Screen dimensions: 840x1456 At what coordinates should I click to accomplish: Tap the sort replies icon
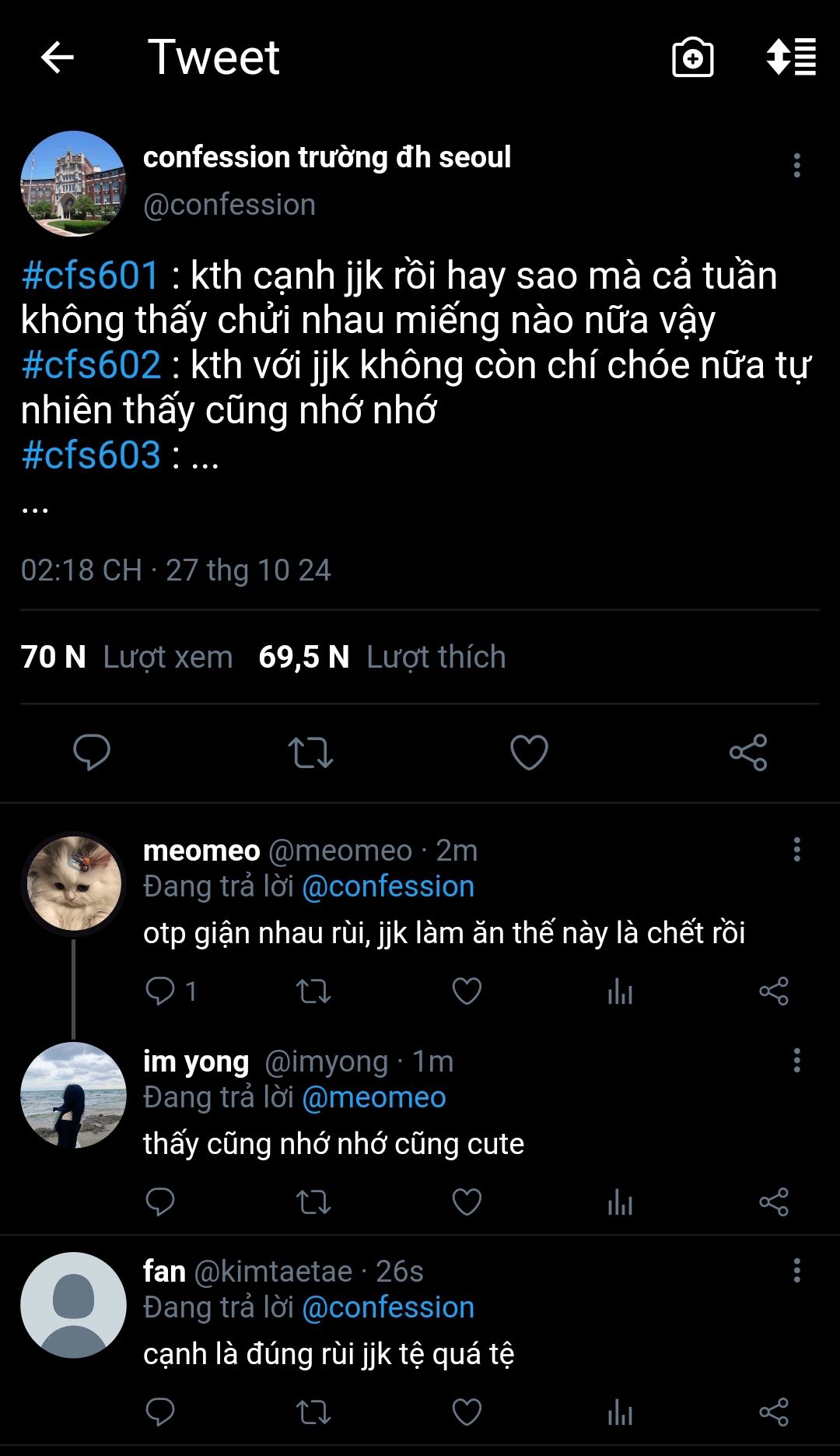point(791,57)
